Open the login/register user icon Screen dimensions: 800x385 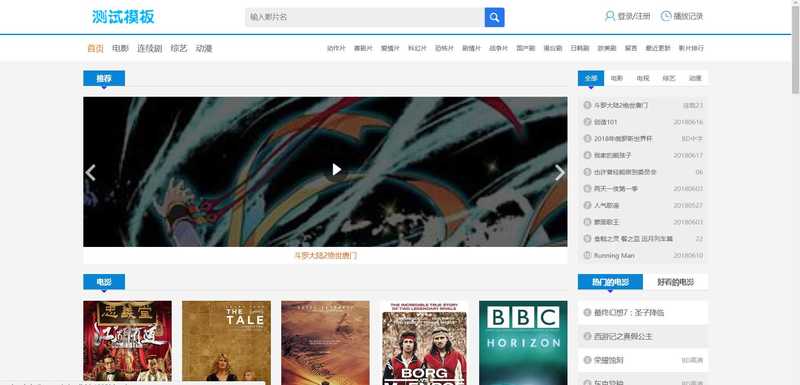610,16
